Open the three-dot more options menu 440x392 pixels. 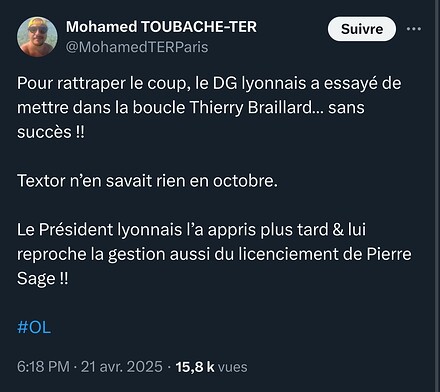pyautogui.click(x=414, y=29)
